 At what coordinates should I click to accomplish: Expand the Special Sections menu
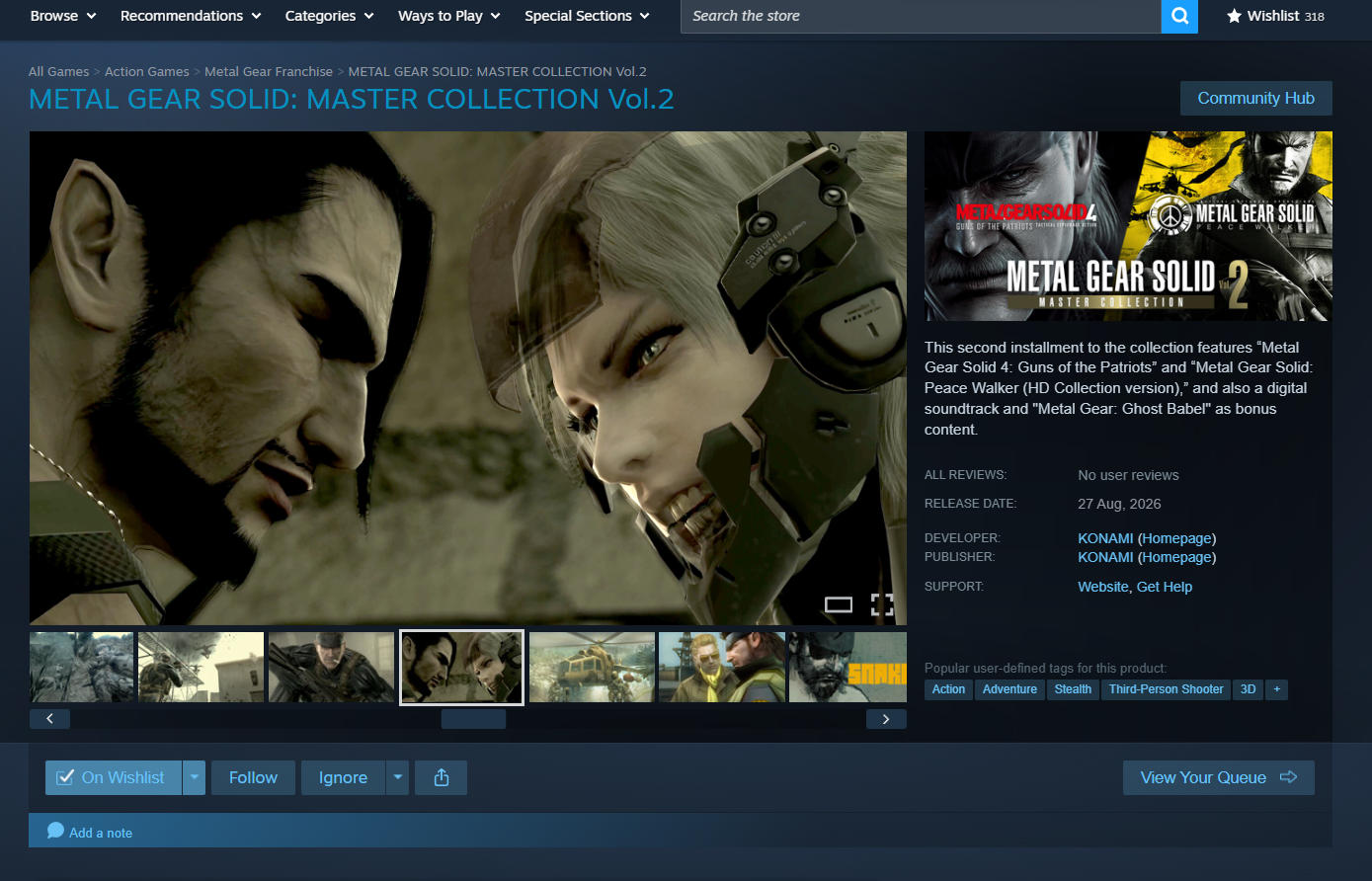tap(587, 16)
